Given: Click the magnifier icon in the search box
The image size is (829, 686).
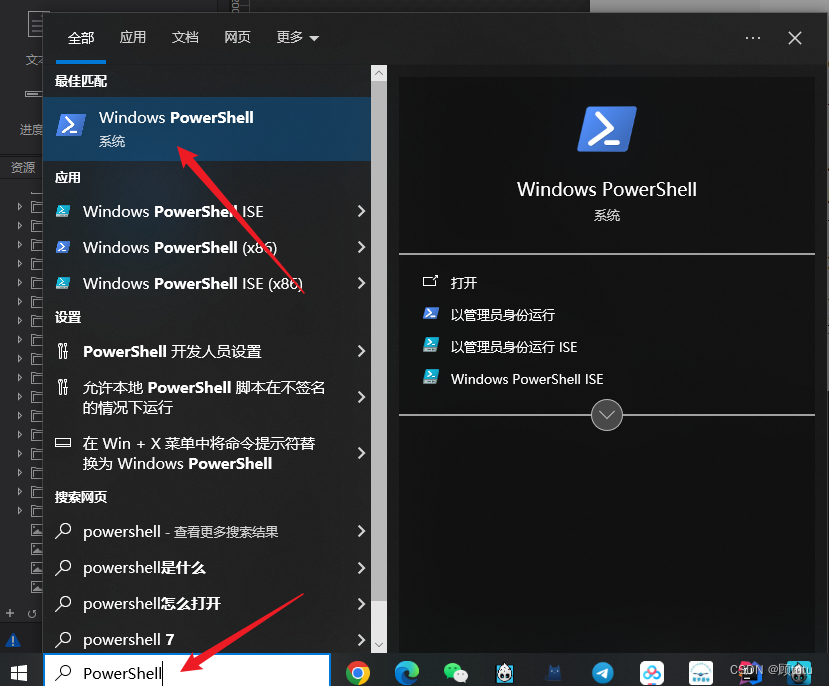Looking at the screenshot, I should tap(64, 672).
